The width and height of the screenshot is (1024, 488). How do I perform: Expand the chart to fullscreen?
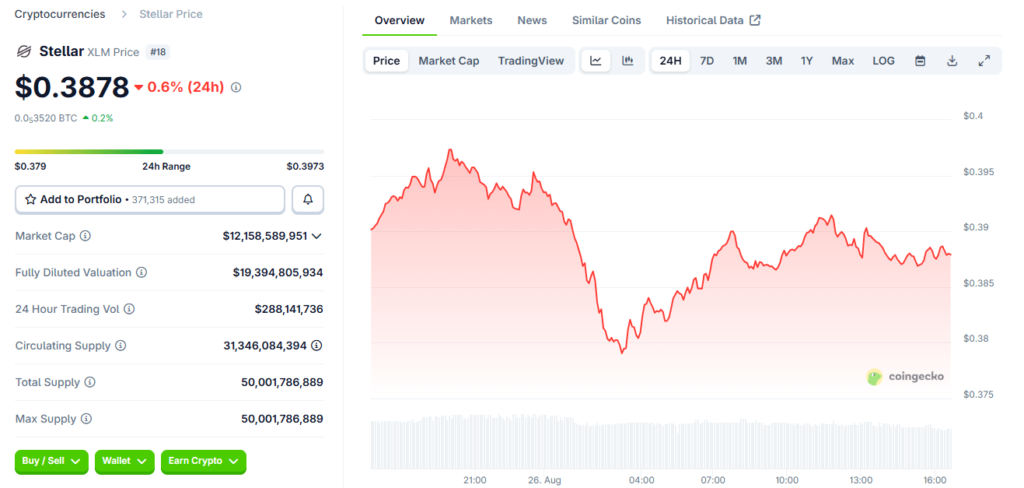click(x=984, y=61)
